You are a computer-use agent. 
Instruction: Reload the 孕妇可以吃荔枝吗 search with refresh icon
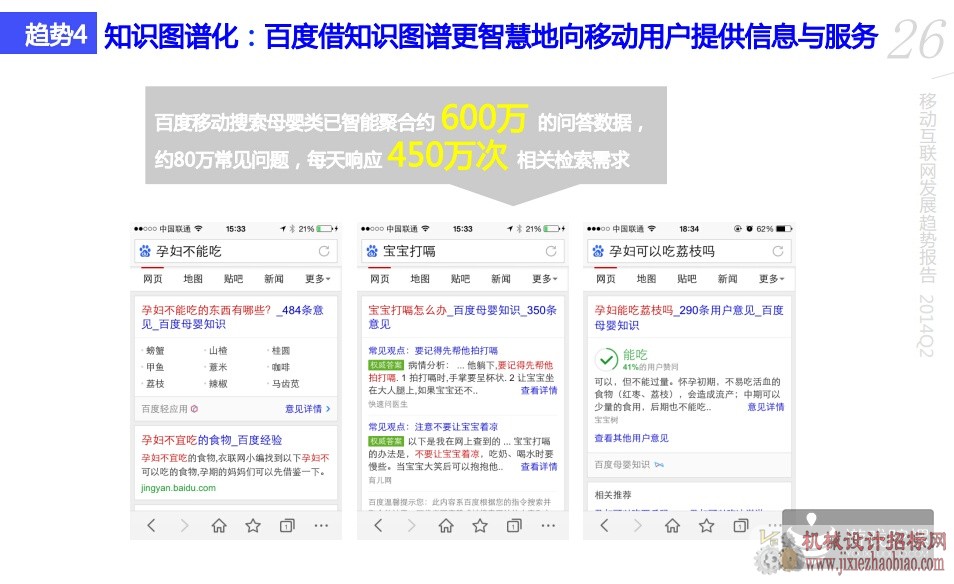(x=778, y=251)
